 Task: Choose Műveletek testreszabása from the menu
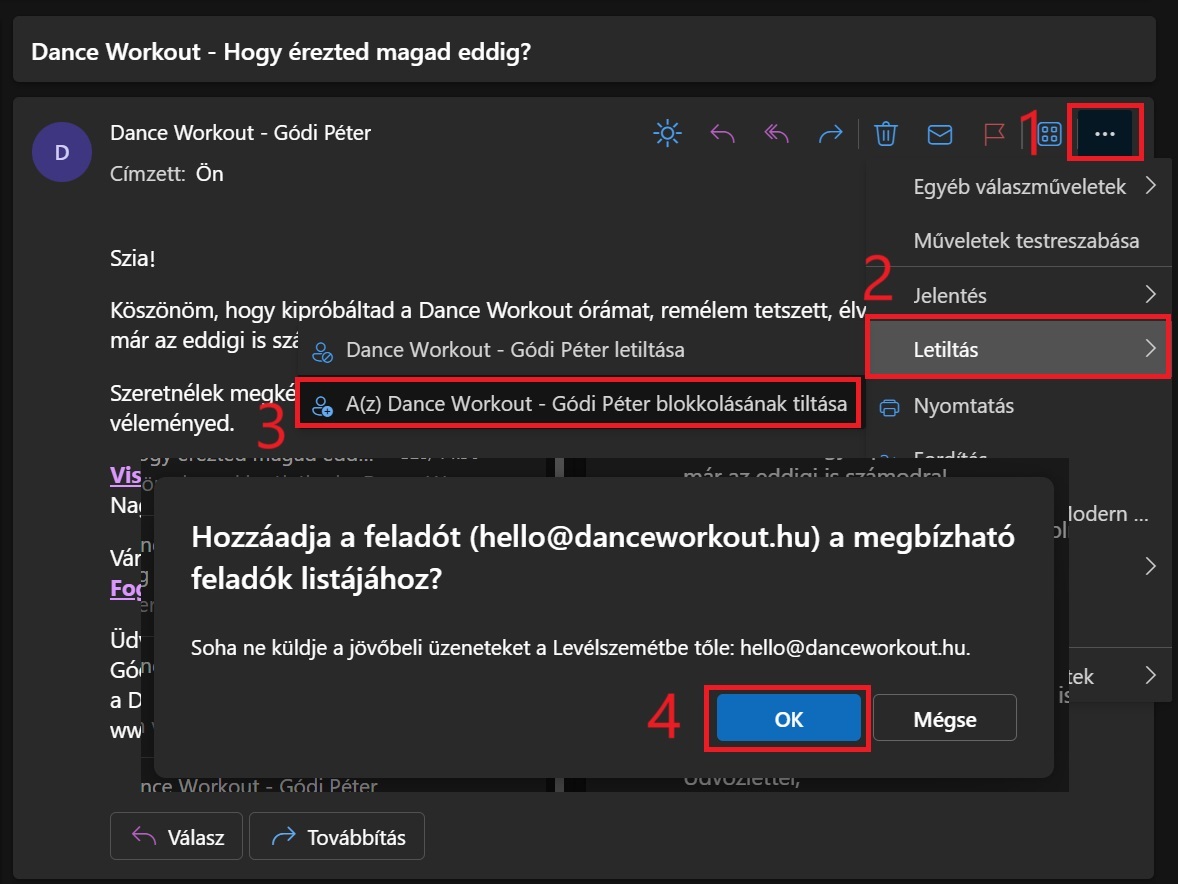(1019, 240)
